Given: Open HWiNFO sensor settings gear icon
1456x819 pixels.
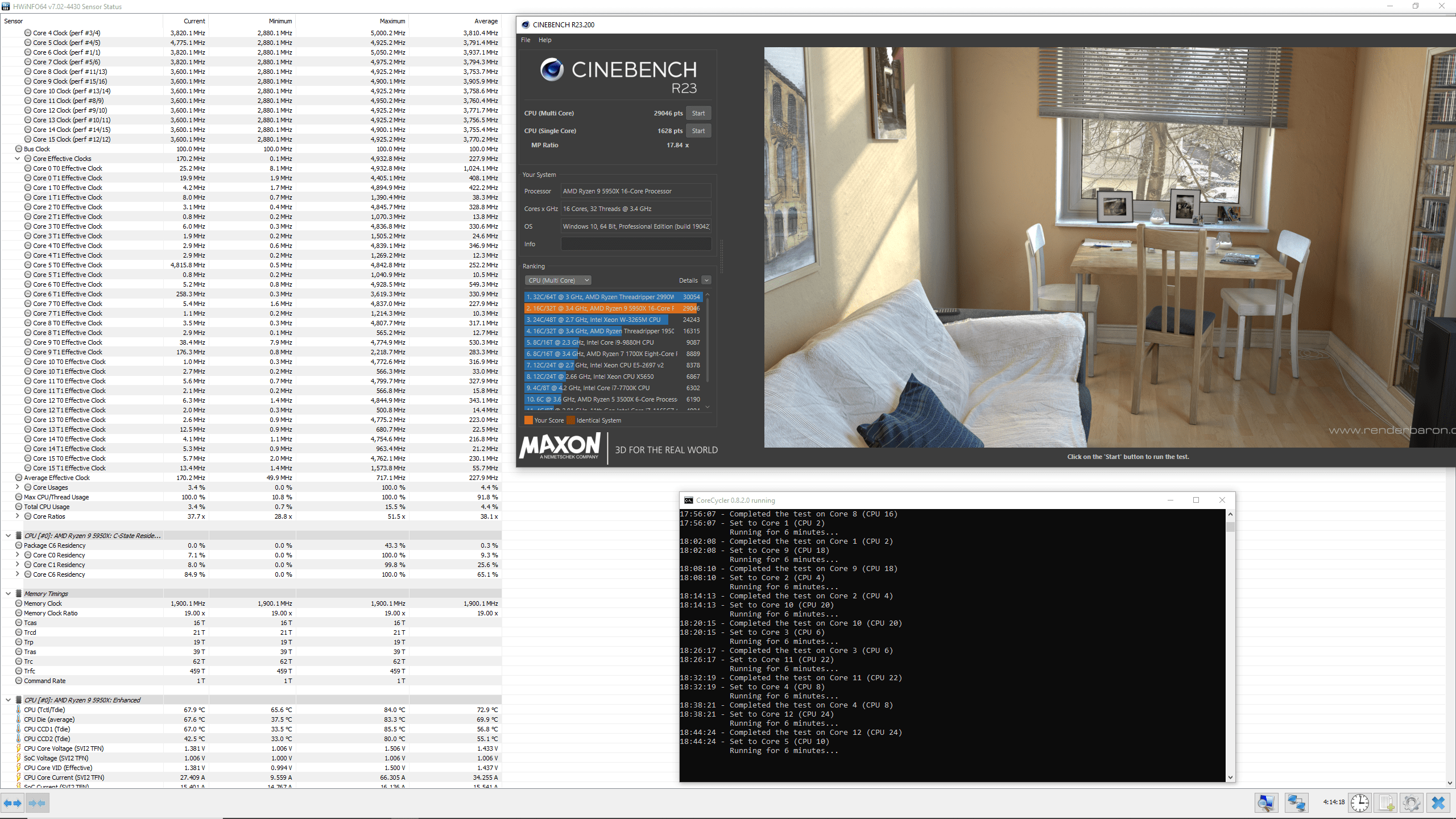Looking at the screenshot, I should (x=1412, y=803).
